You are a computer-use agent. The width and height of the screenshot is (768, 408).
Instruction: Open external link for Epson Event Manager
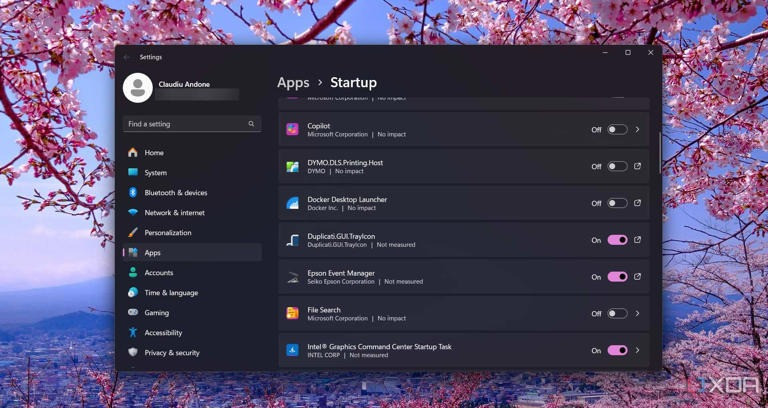tap(637, 277)
